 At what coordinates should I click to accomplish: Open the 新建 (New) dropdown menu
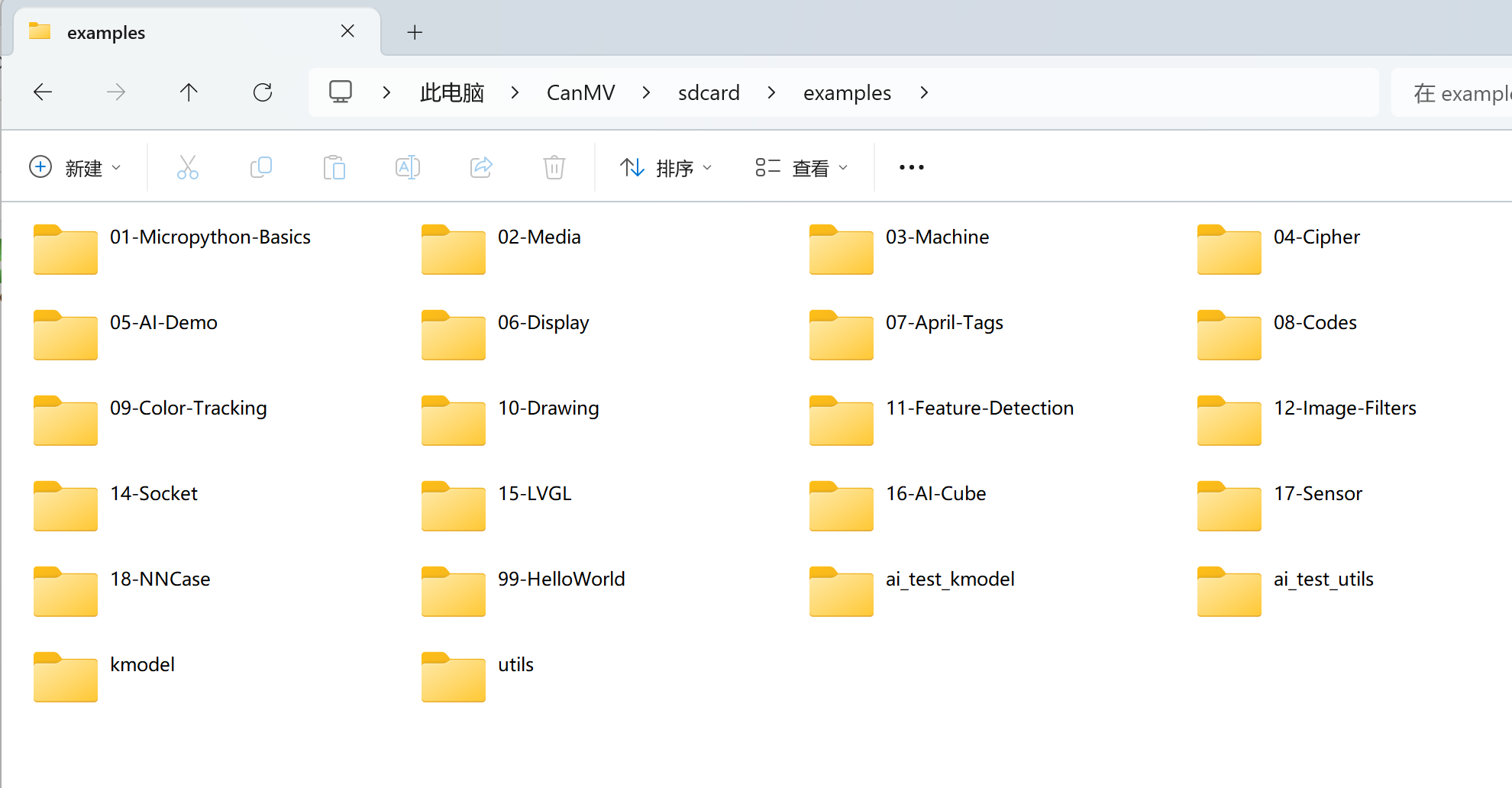click(75, 167)
